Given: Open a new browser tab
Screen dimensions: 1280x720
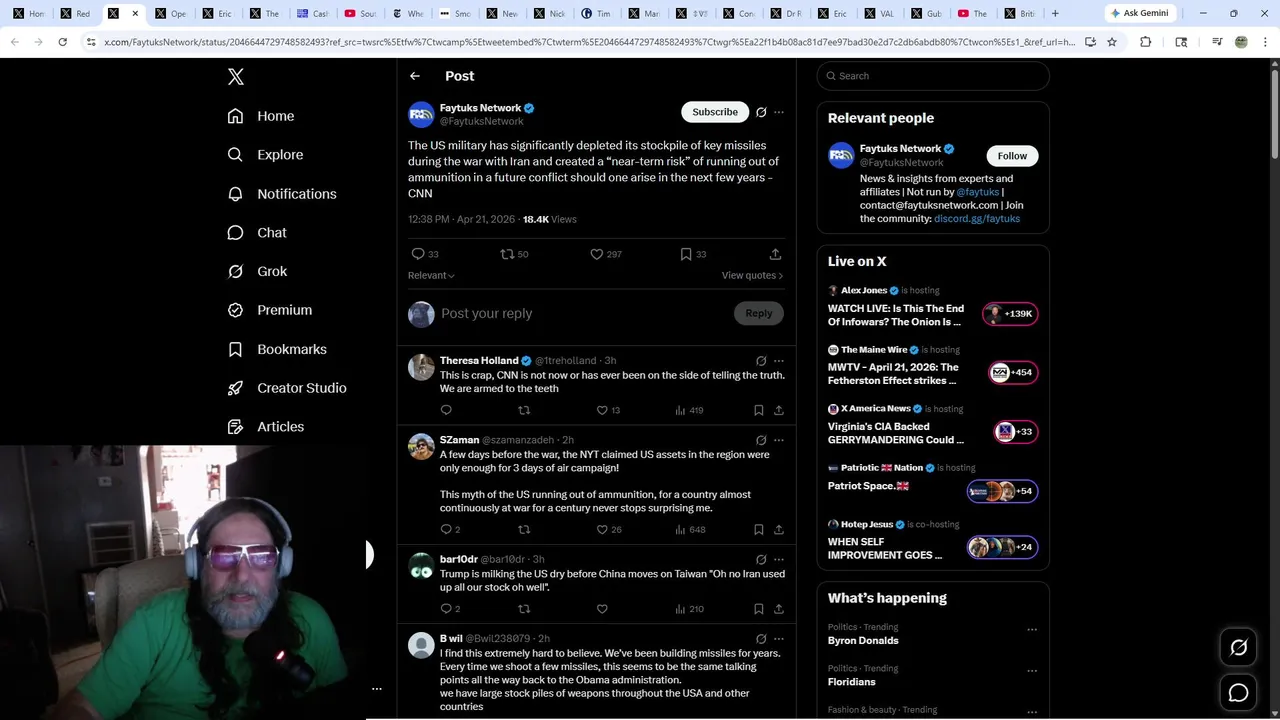Looking at the screenshot, I should [1055, 13].
